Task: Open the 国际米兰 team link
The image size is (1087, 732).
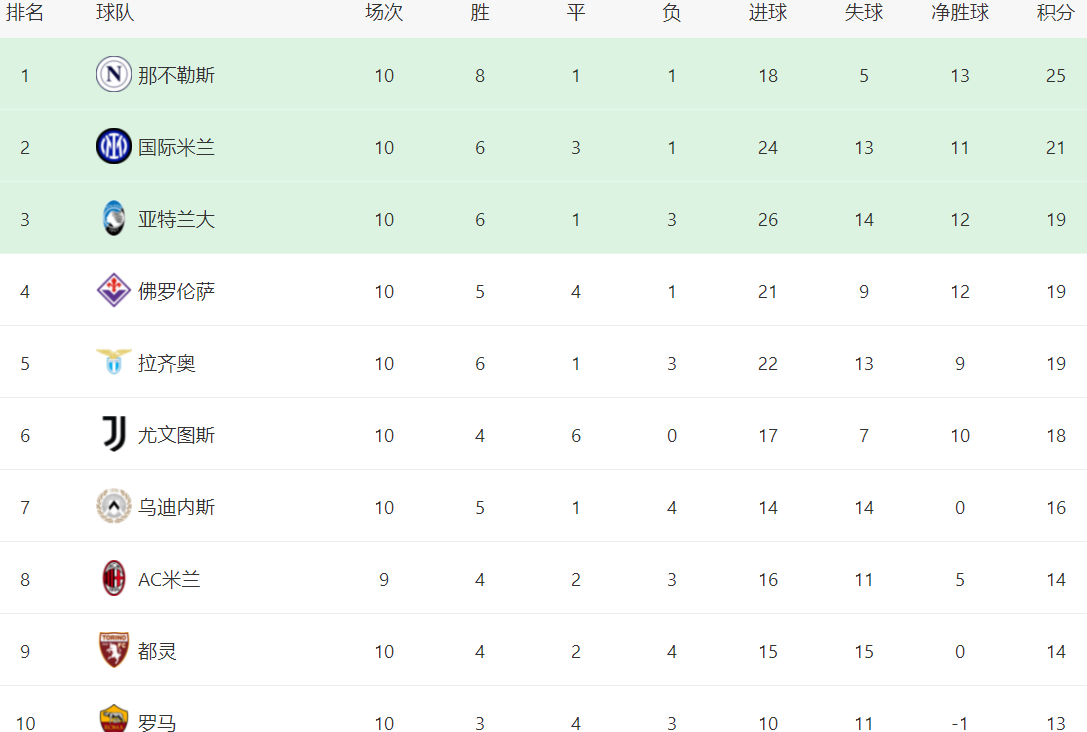Action: pyautogui.click(x=176, y=147)
